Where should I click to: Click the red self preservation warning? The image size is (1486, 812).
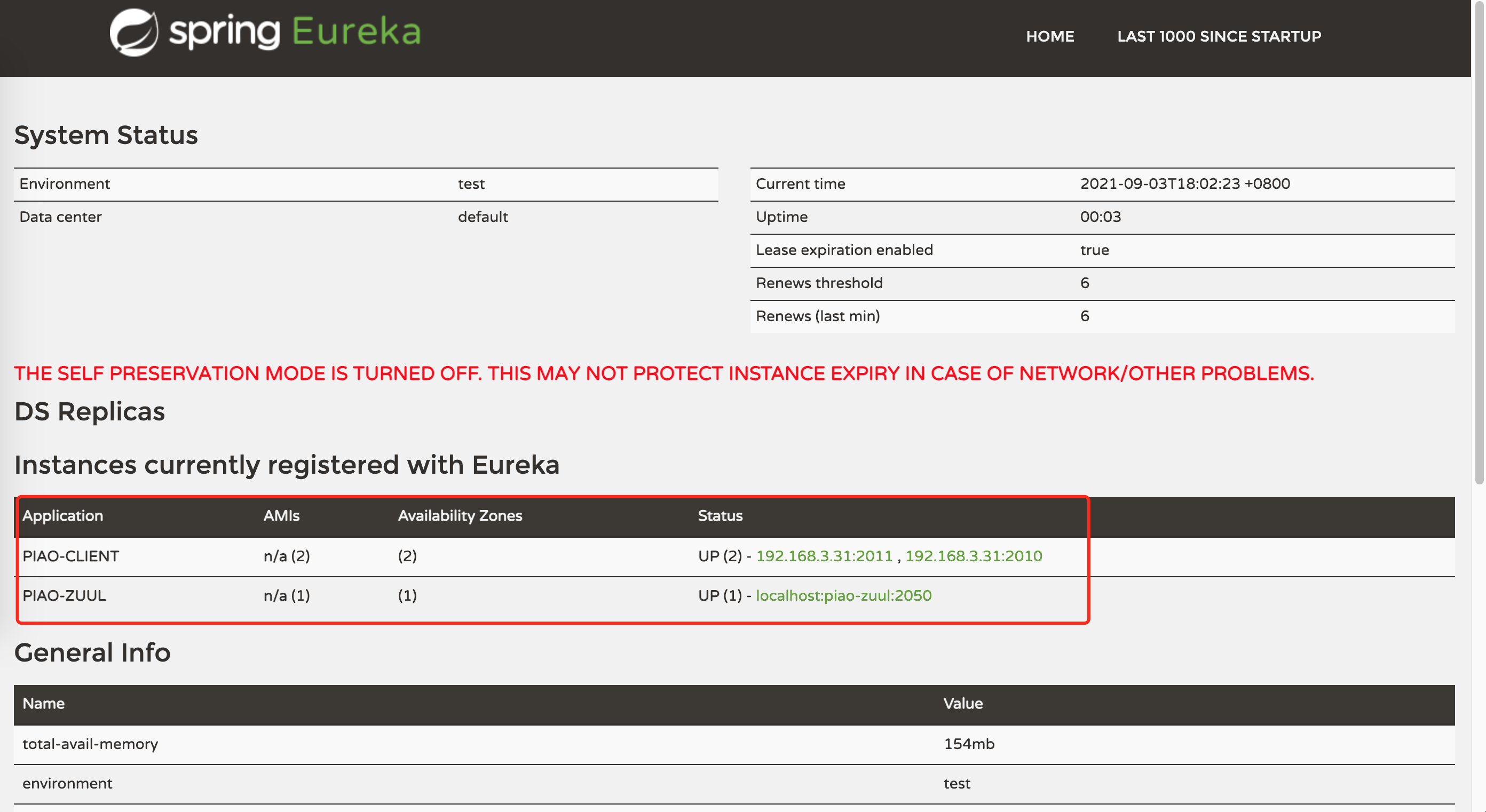pos(663,373)
